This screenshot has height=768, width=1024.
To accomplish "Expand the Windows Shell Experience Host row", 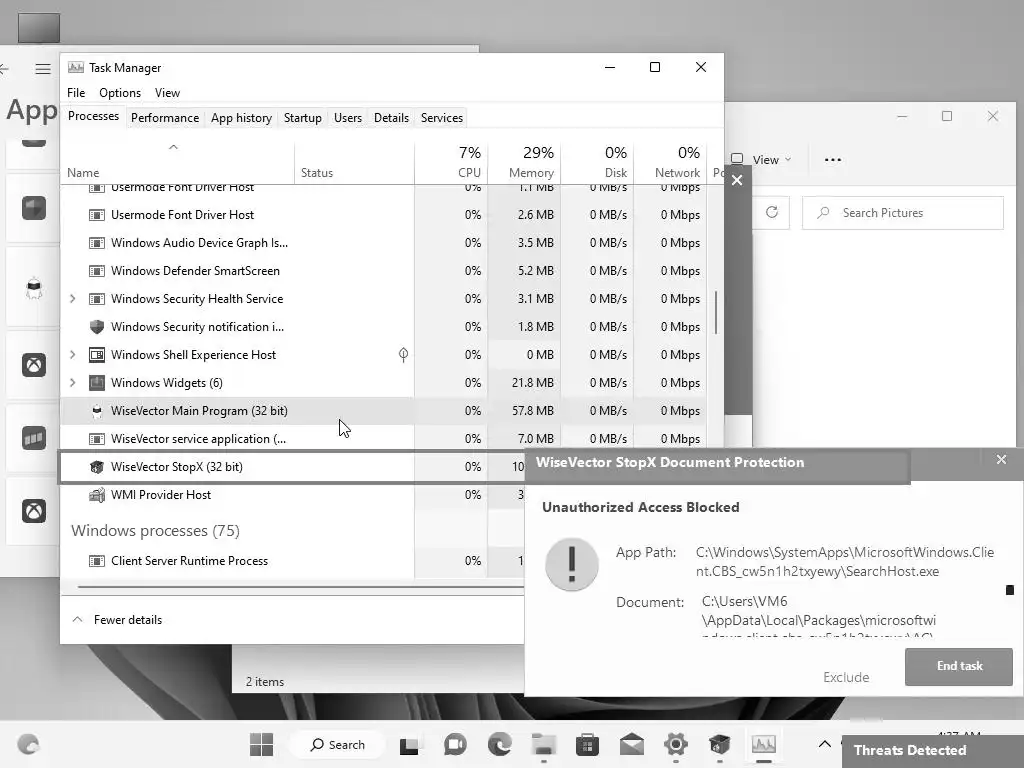I will (x=72, y=355).
